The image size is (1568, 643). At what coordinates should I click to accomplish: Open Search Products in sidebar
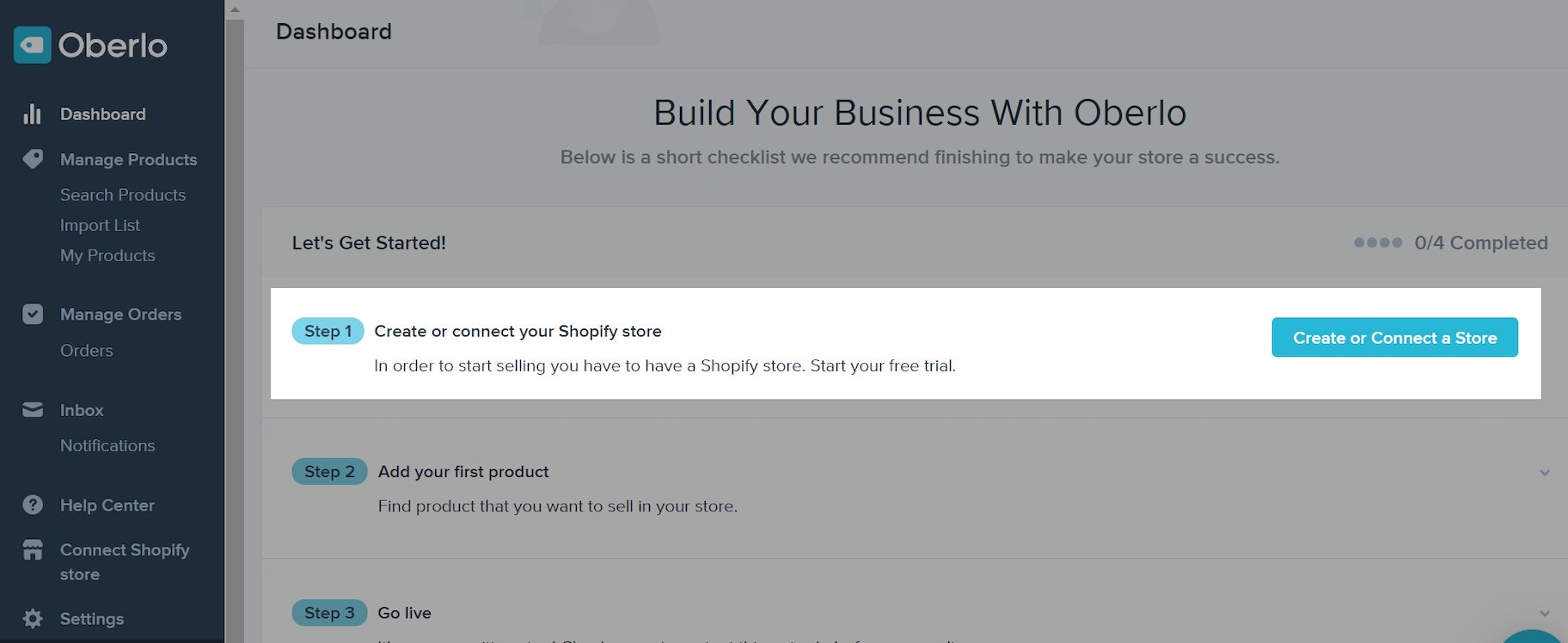pyautogui.click(x=123, y=195)
